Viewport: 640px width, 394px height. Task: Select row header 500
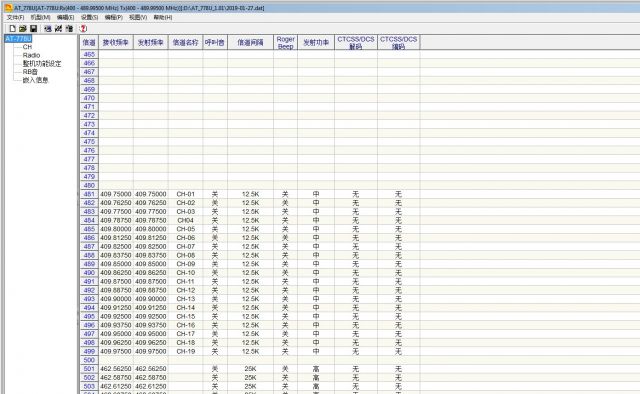(x=89, y=360)
